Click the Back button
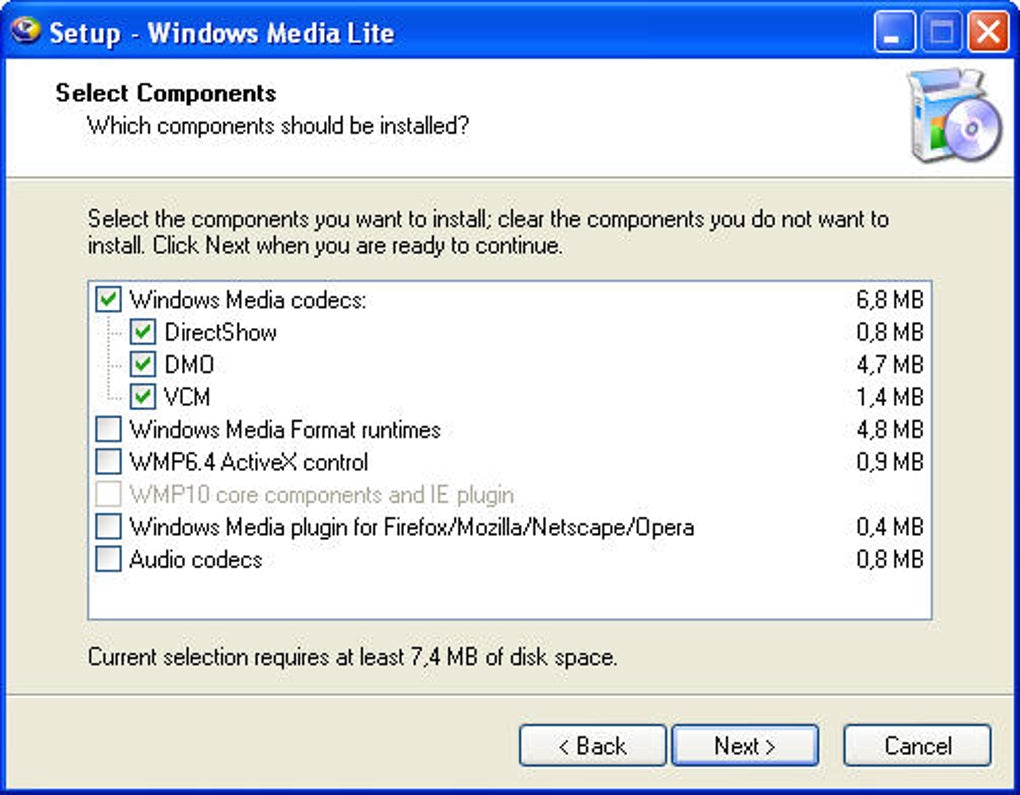 [x=592, y=746]
